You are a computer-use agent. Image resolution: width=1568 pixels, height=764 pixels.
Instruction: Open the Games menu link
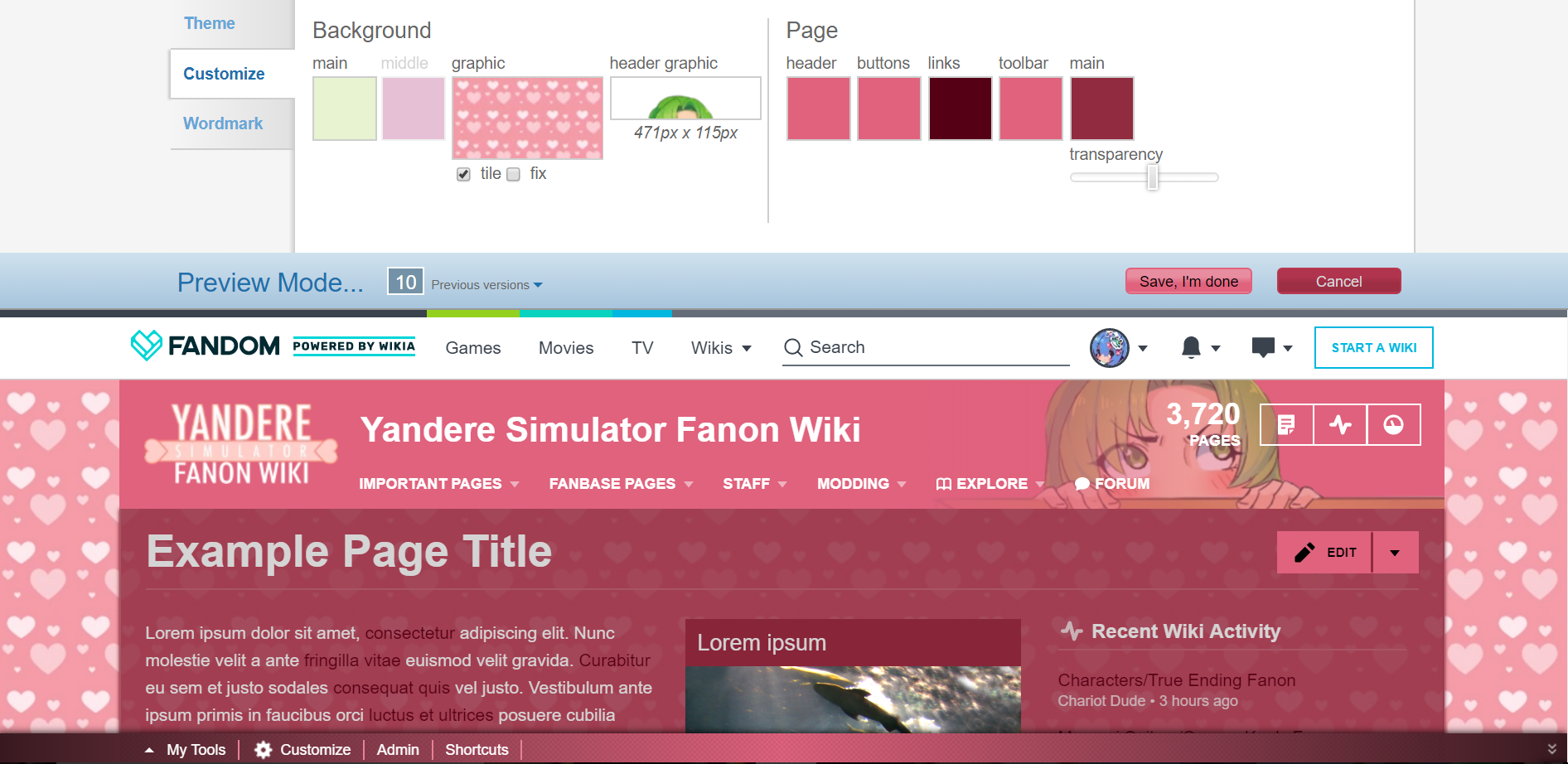click(473, 348)
